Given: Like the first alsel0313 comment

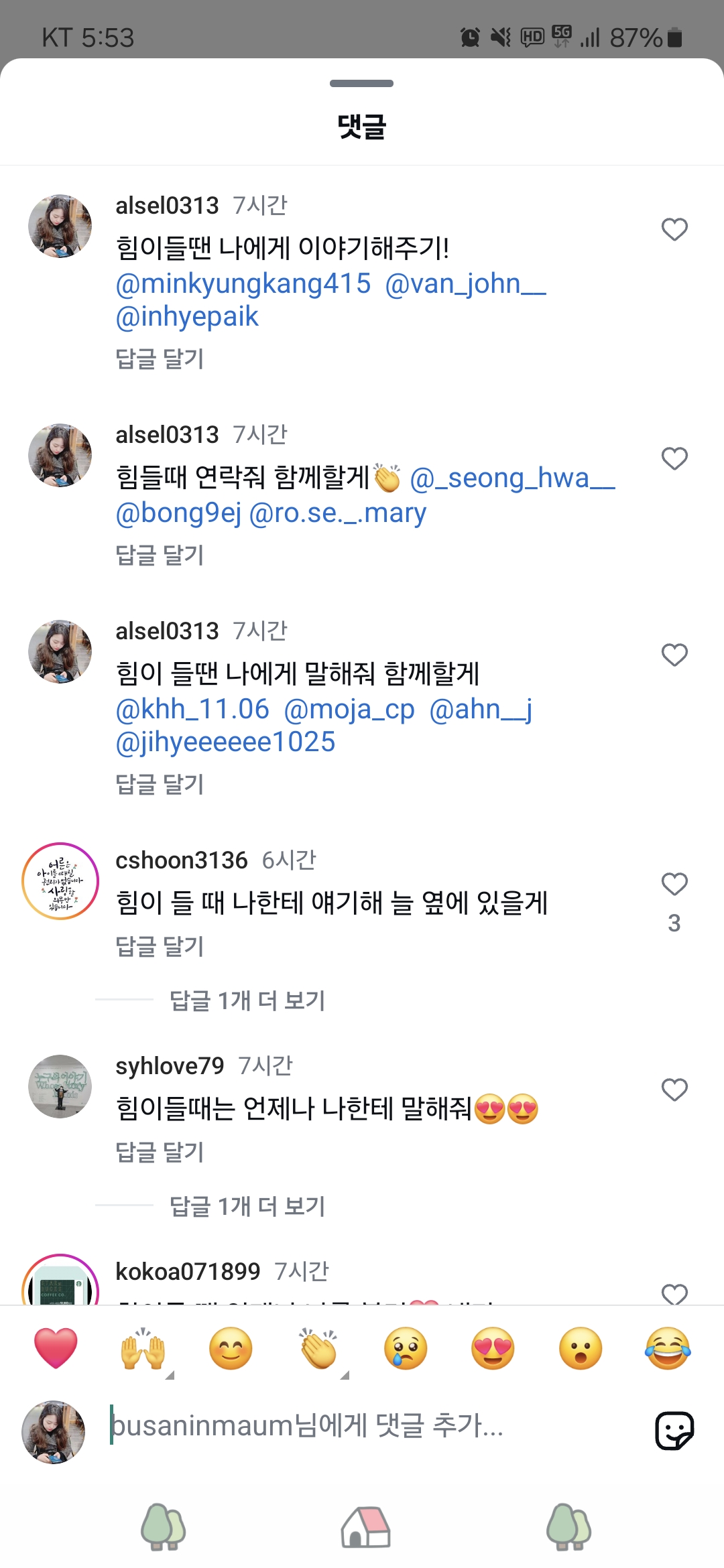Looking at the screenshot, I should click(674, 230).
